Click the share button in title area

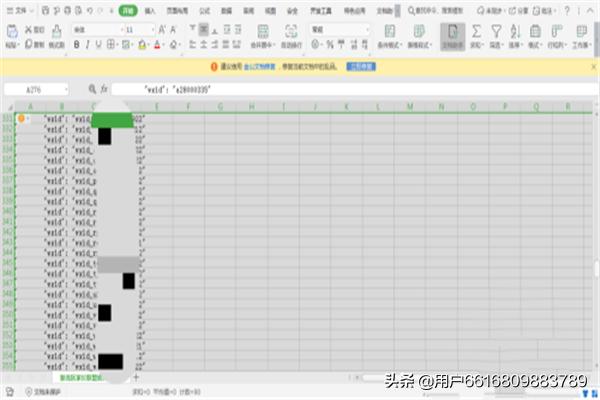[x=518, y=11]
